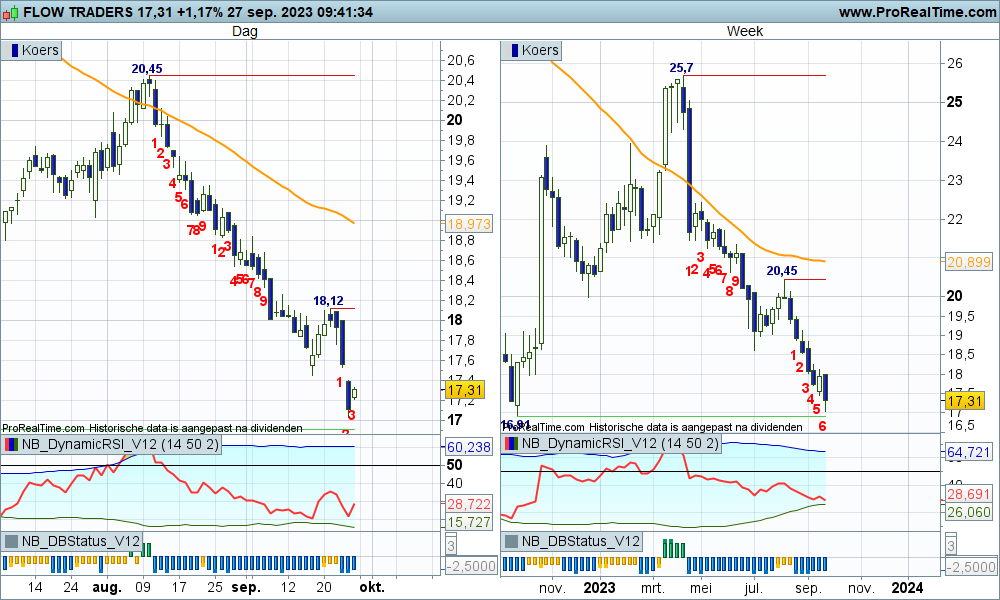
Task: Click the NB_DBStatus_V12 label in the Week chart
Action: pos(580,541)
